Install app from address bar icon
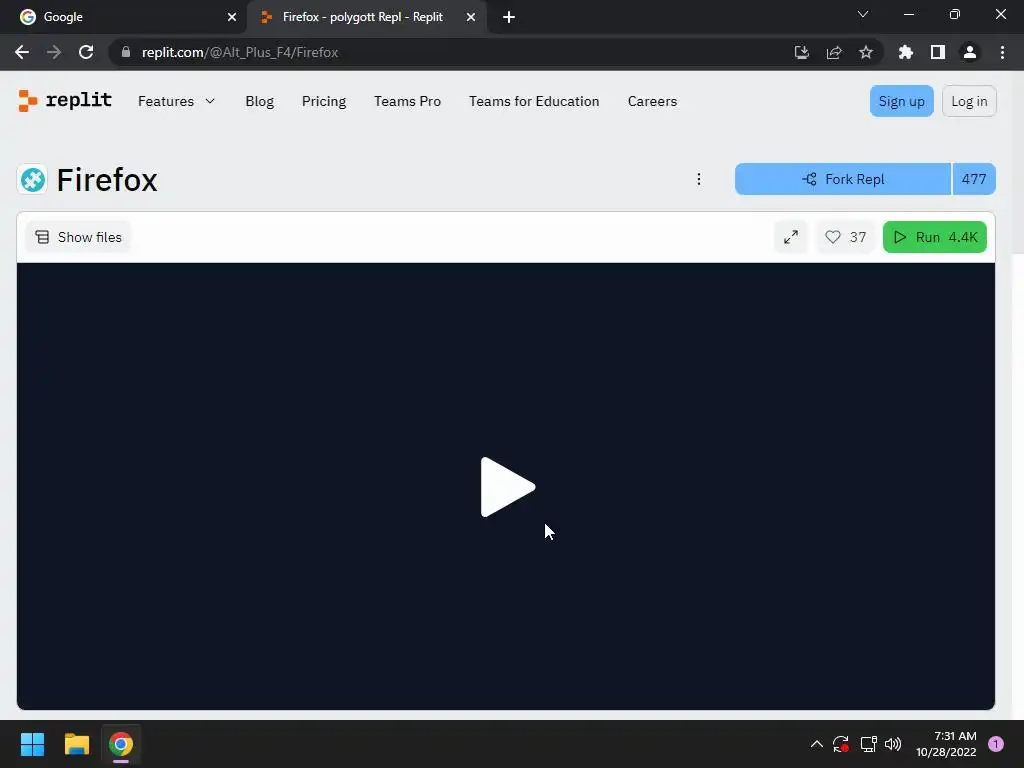The image size is (1024, 768). [x=801, y=52]
